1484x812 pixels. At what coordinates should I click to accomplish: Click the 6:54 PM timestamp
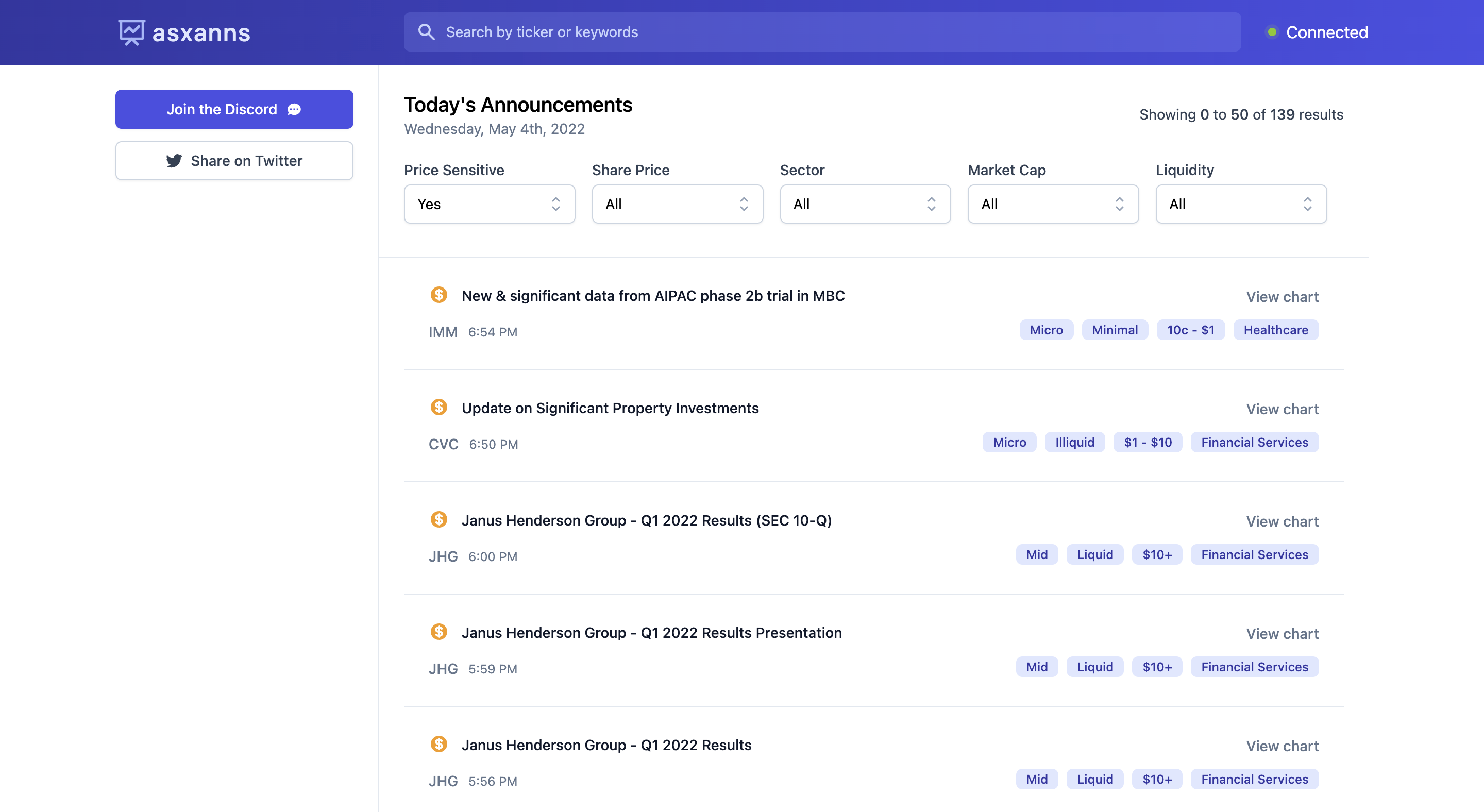tap(493, 332)
